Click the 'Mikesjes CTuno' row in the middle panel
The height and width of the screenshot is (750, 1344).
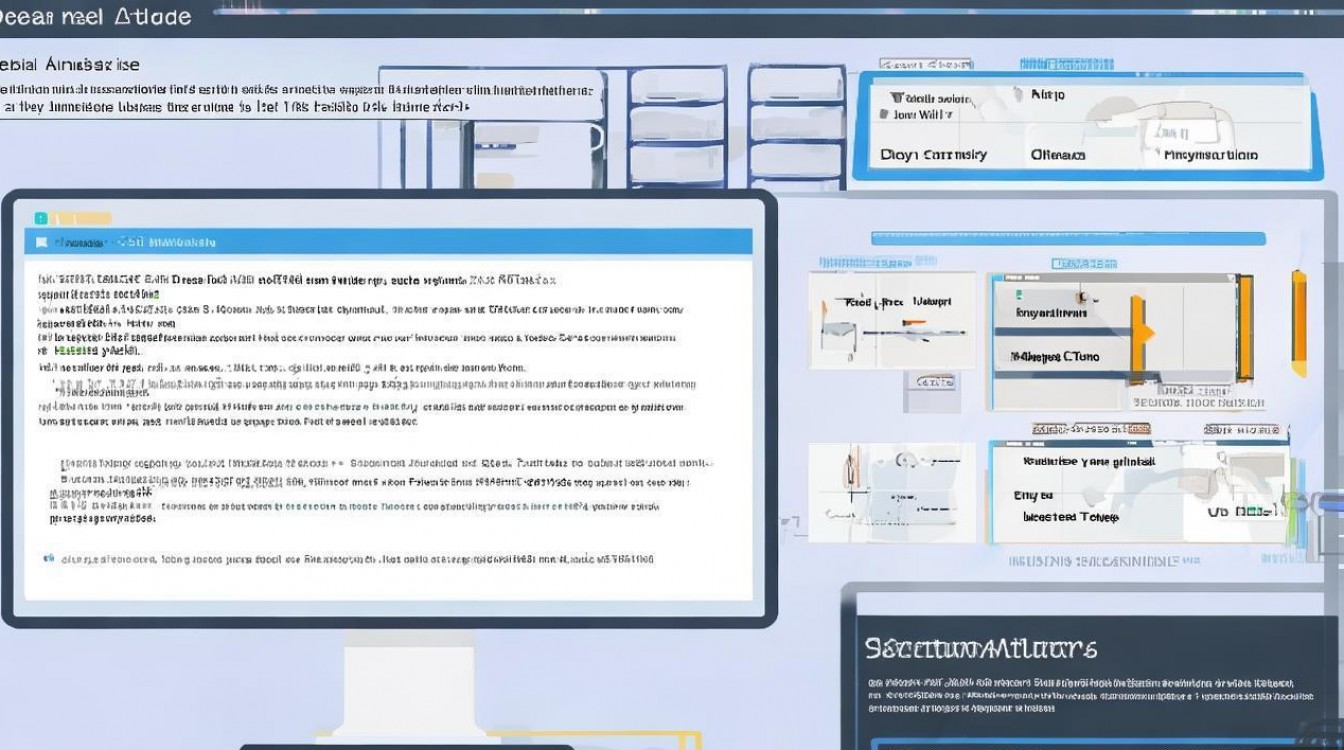point(1054,356)
